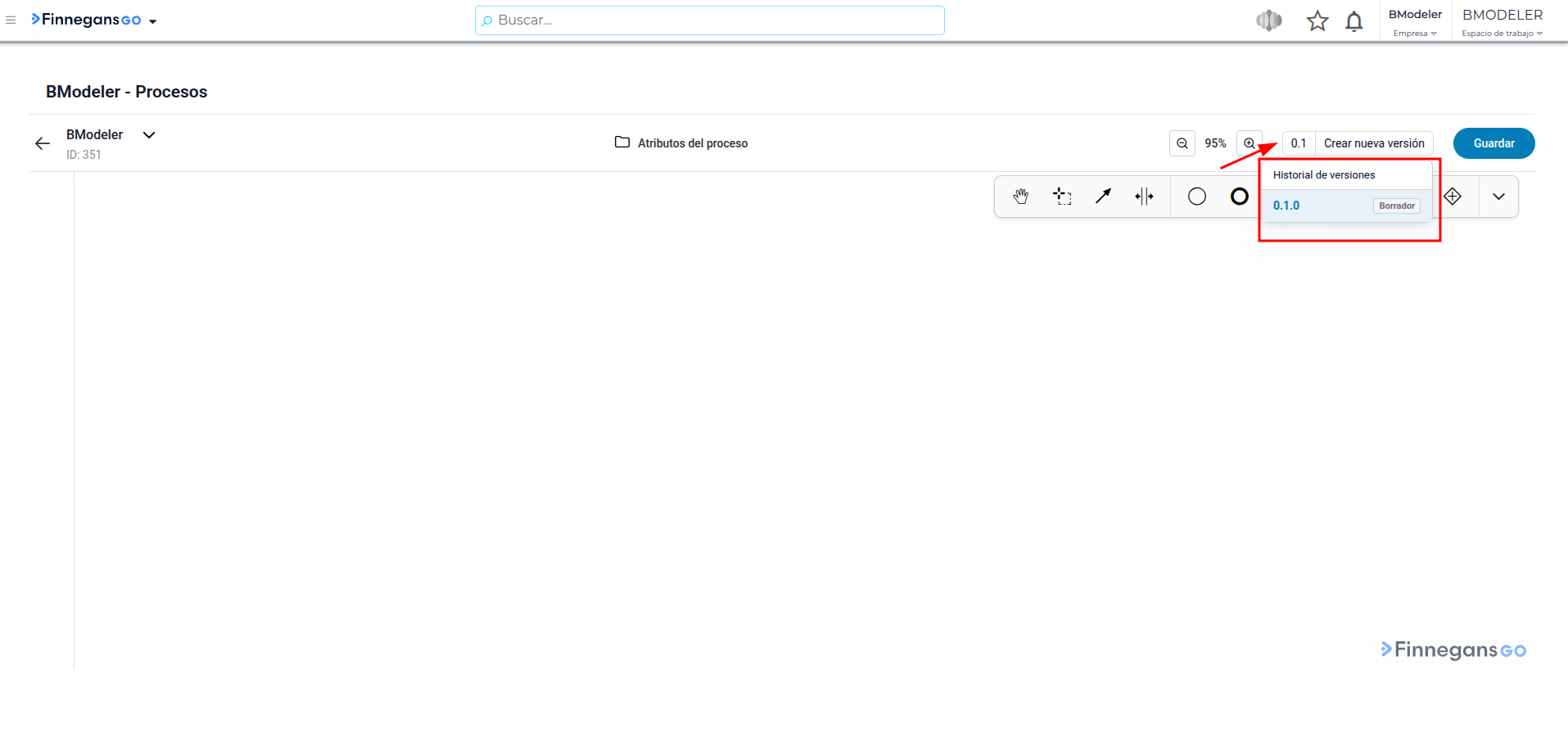Image resolution: width=1568 pixels, height=742 pixels.
Task: Click the Historial de versiones header
Action: (x=1324, y=175)
